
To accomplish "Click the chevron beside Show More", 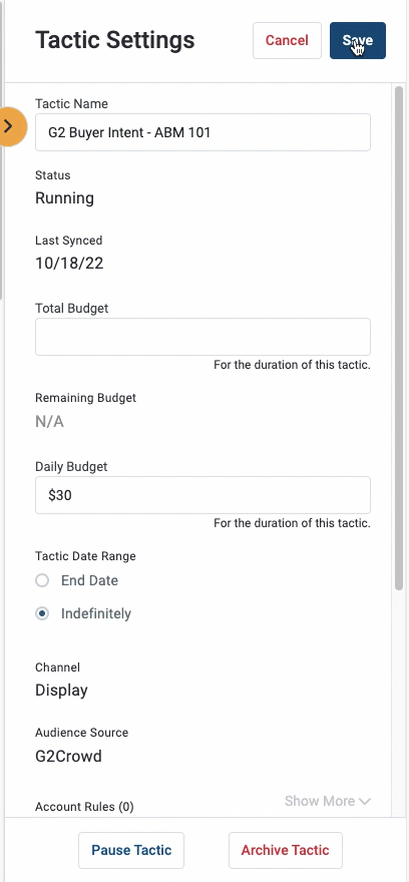I will pyautogui.click(x=365, y=801).
